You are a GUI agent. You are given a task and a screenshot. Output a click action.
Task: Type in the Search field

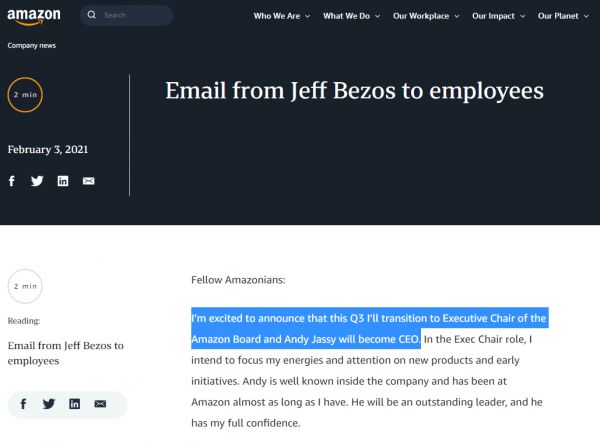[x=135, y=16]
